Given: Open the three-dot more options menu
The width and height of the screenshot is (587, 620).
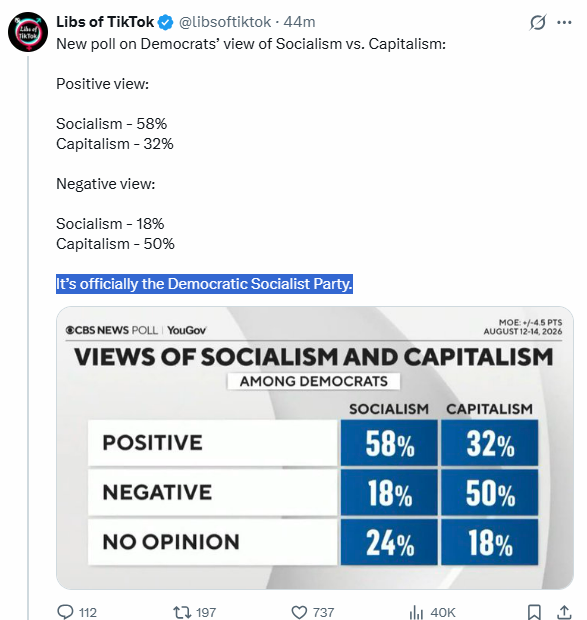Looking at the screenshot, I should point(564,23).
